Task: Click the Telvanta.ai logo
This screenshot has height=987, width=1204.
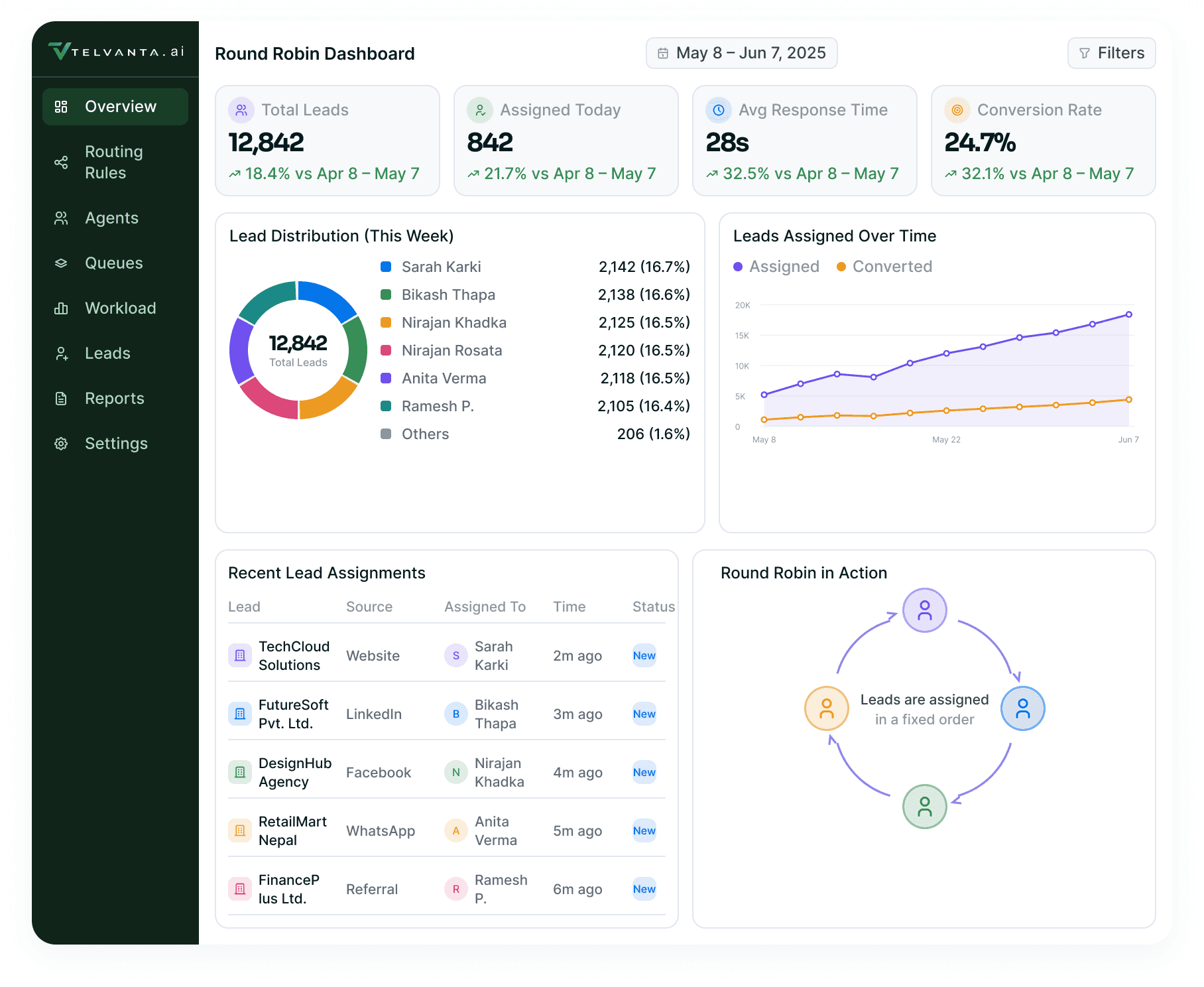Action: pos(116,51)
